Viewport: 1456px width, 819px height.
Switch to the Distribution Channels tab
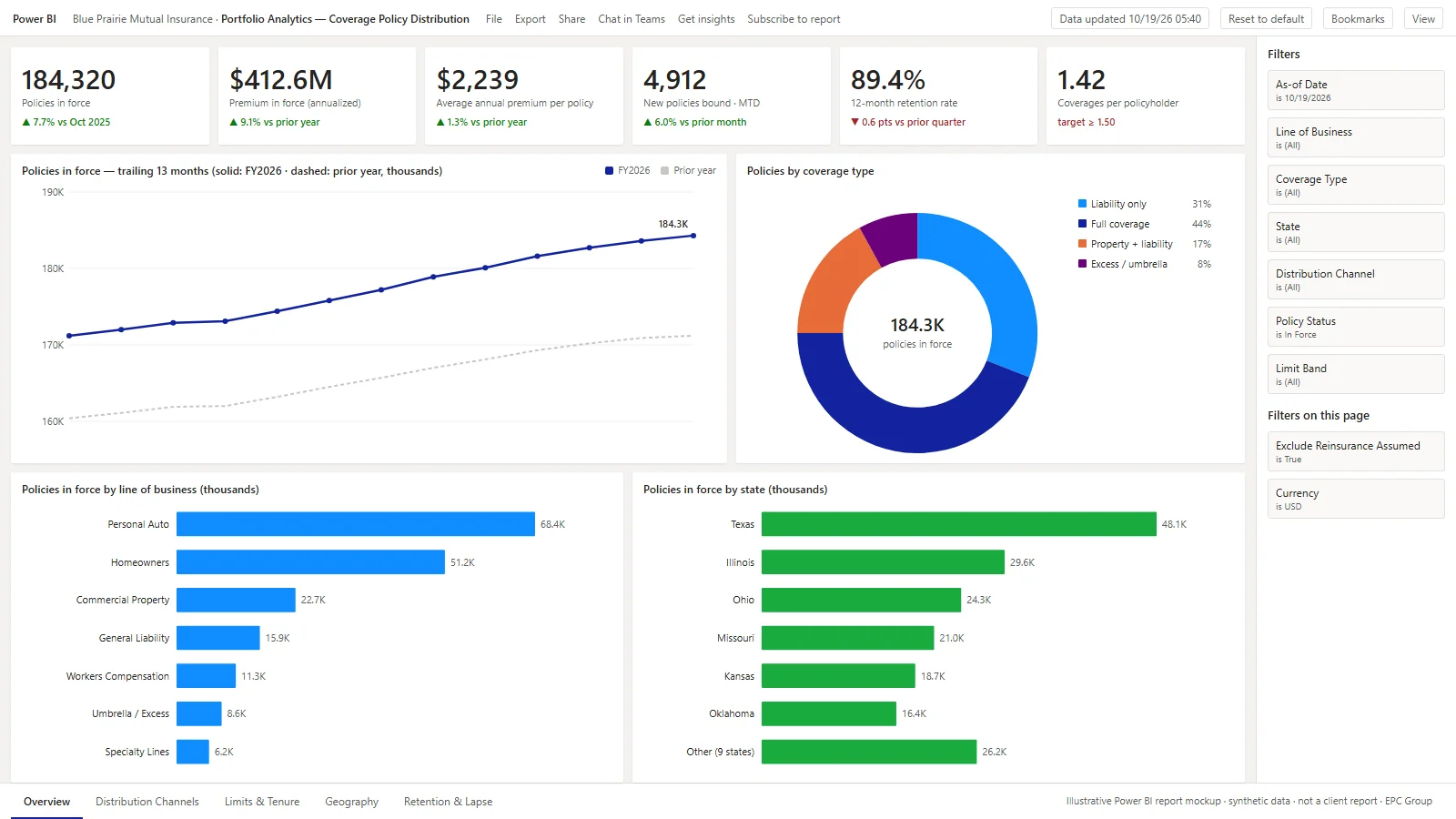tap(147, 802)
